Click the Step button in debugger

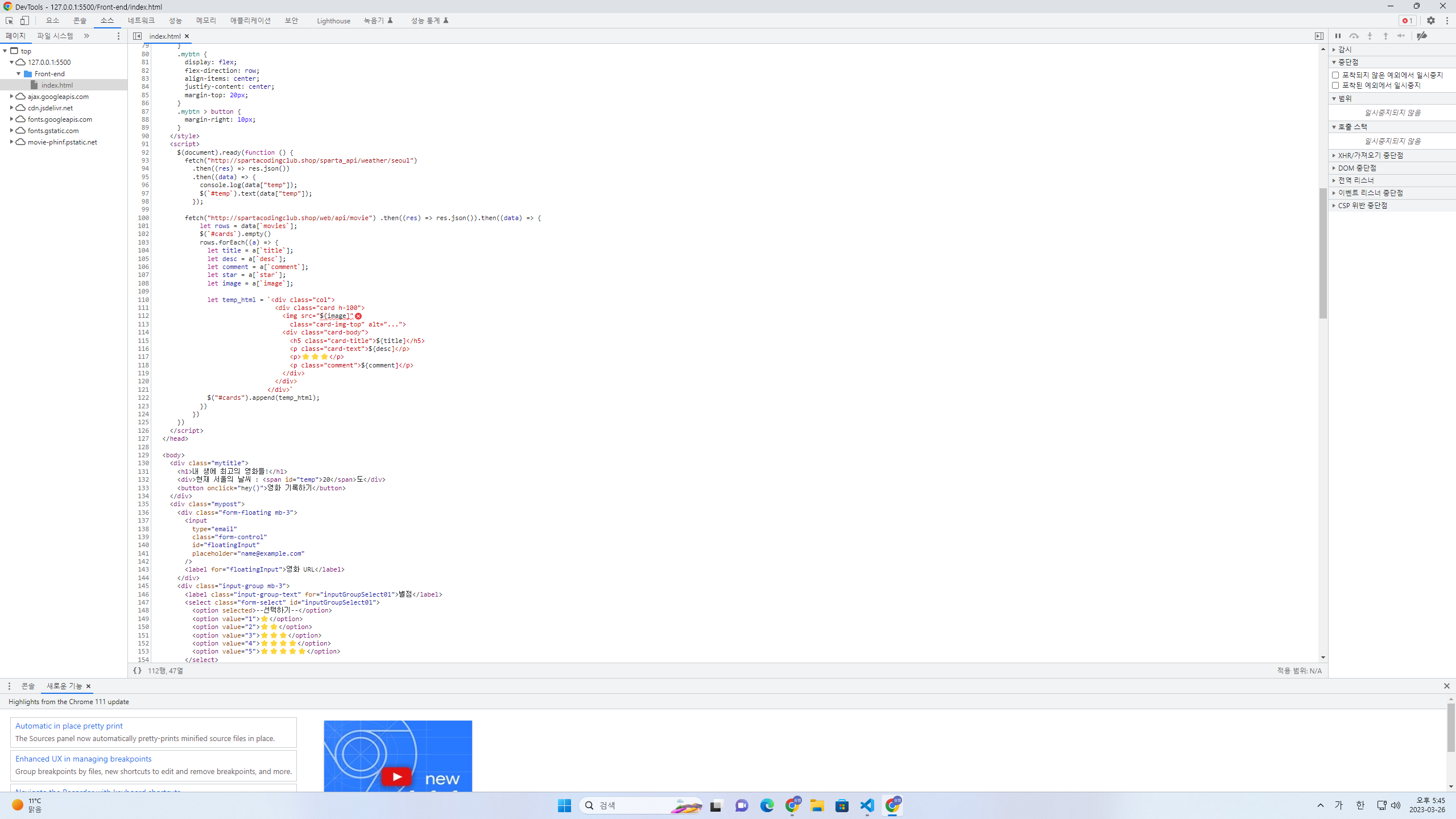coord(1401,36)
